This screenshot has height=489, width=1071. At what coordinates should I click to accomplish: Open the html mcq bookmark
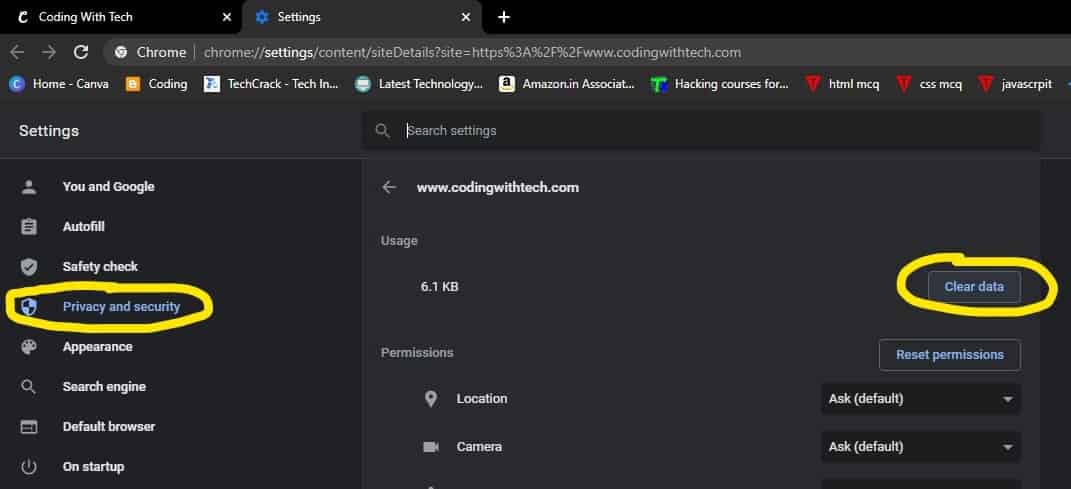[842, 84]
